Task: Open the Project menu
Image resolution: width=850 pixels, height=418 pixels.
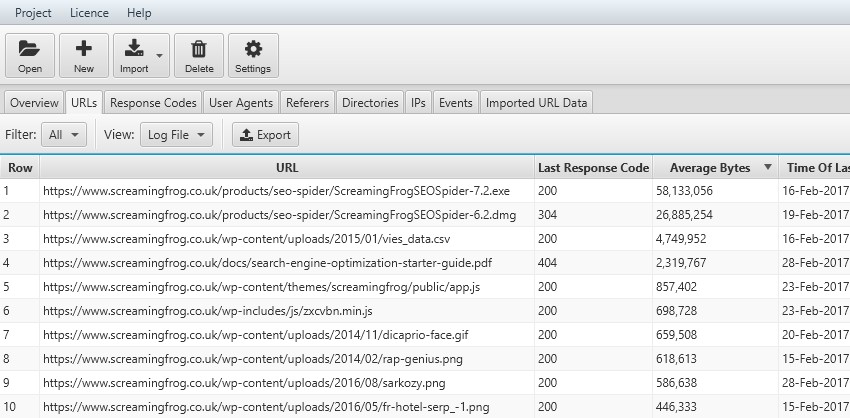Action: 35,13
